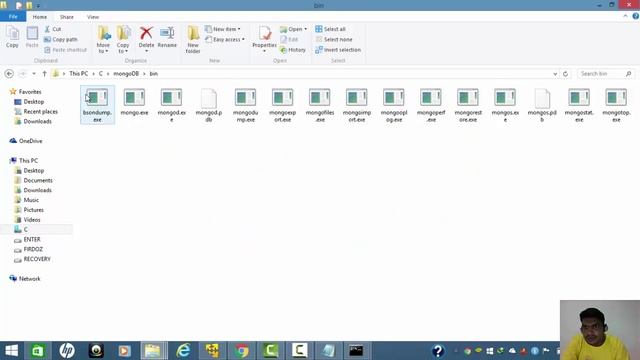Screen dimensions: 640x360
Task: Click the Paste ribbon icon
Action: coord(32,37)
